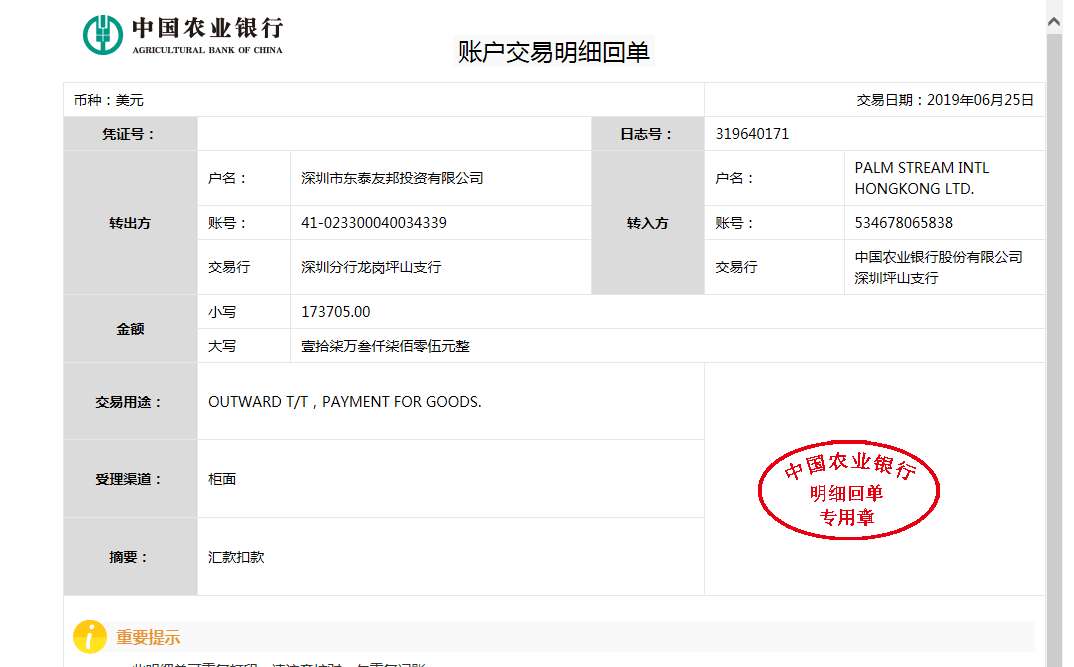This screenshot has height=667, width=1074.
Task: Click the 转出方 header cell
Action: [x=130, y=223]
